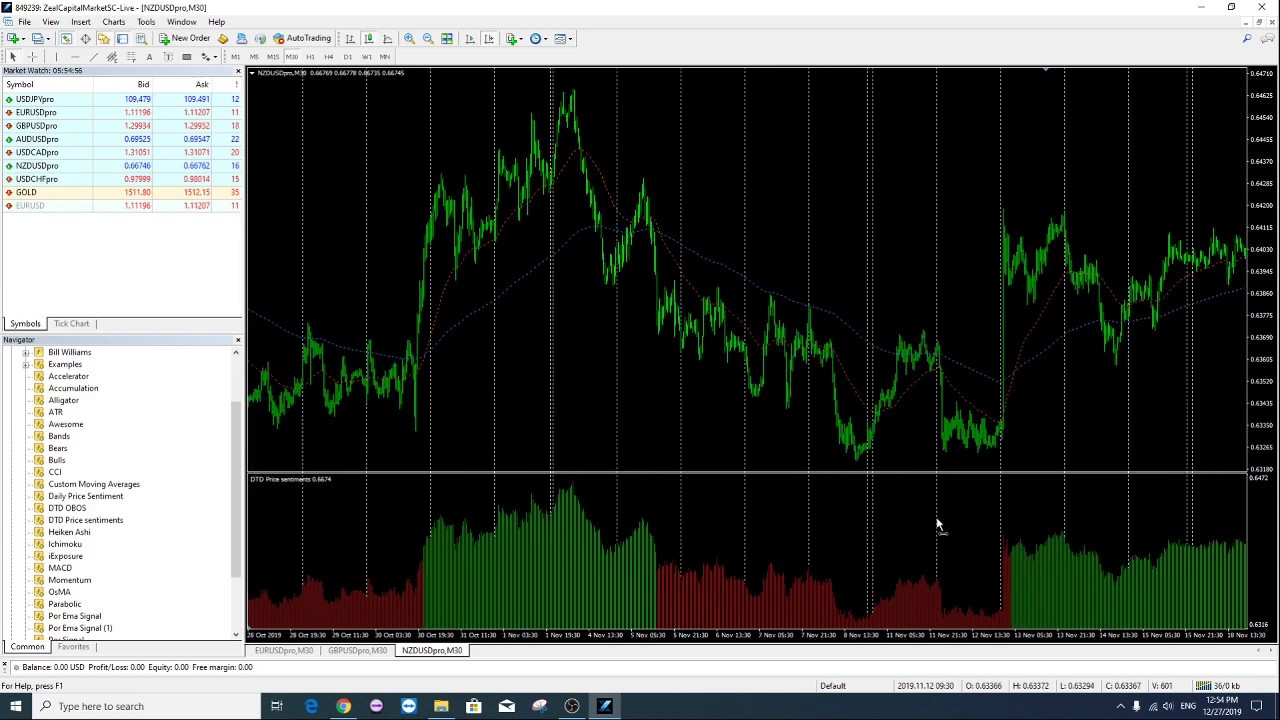
Task: Open the Terminal panel toolbar icon
Action: [x=122, y=38]
